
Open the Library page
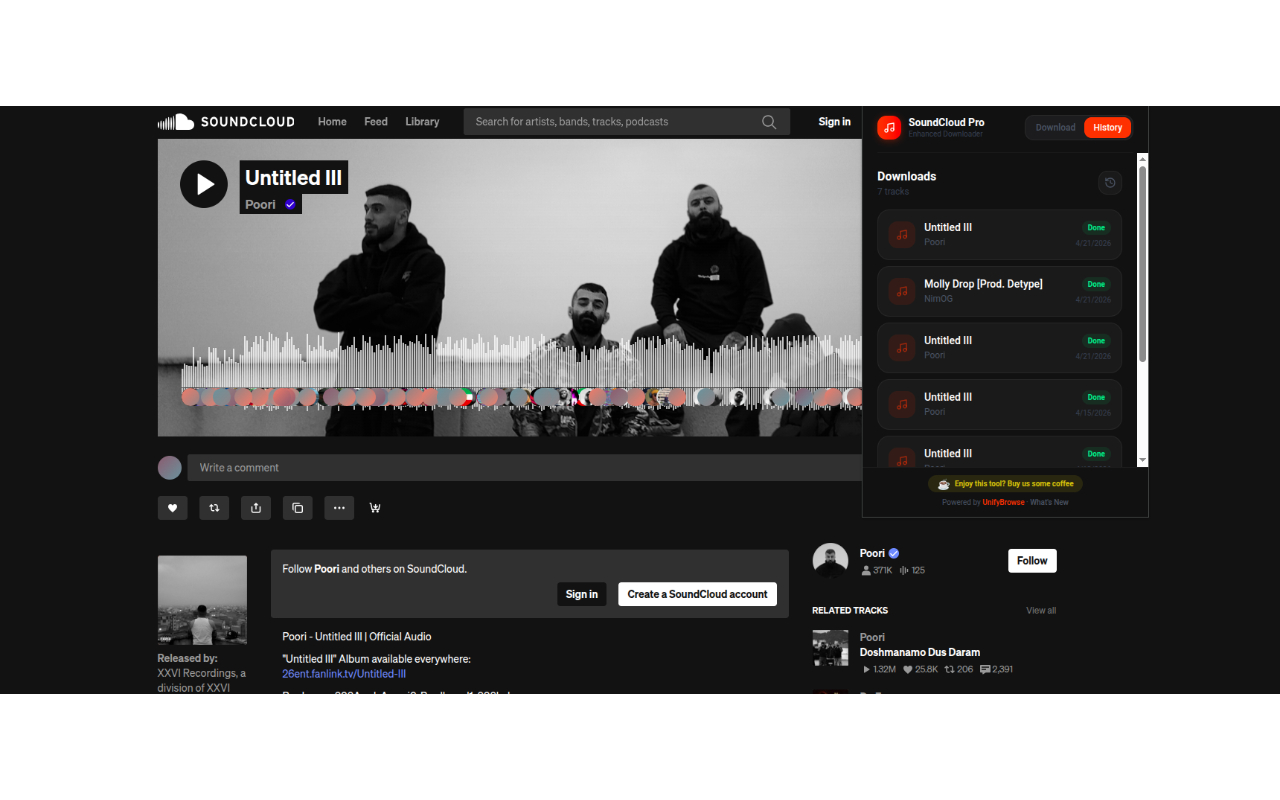(422, 122)
